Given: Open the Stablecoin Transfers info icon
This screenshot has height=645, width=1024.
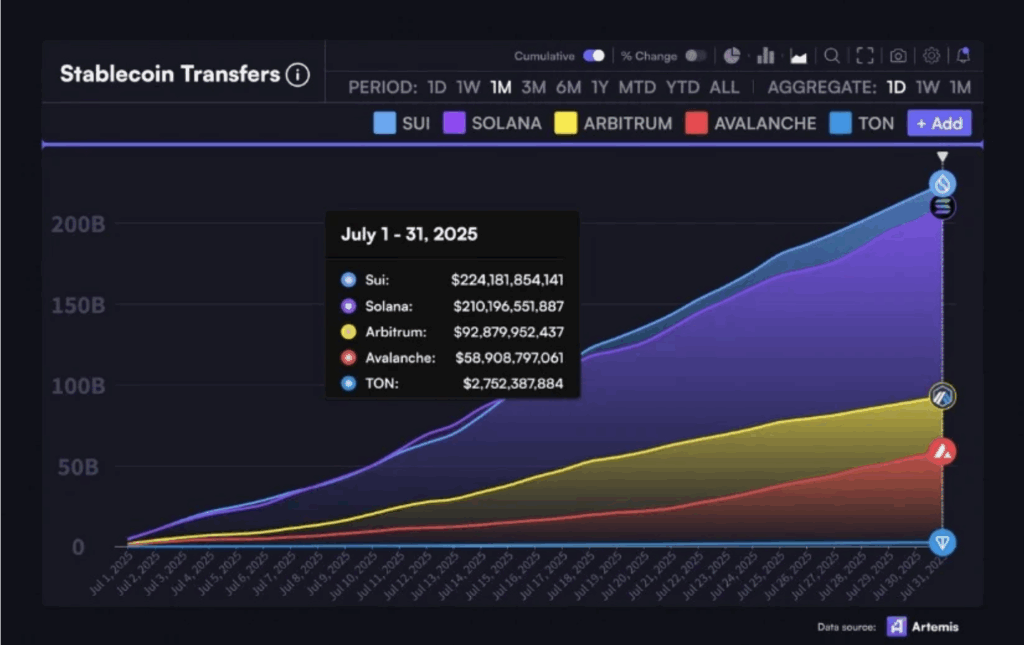Looking at the screenshot, I should pyautogui.click(x=298, y=74).
